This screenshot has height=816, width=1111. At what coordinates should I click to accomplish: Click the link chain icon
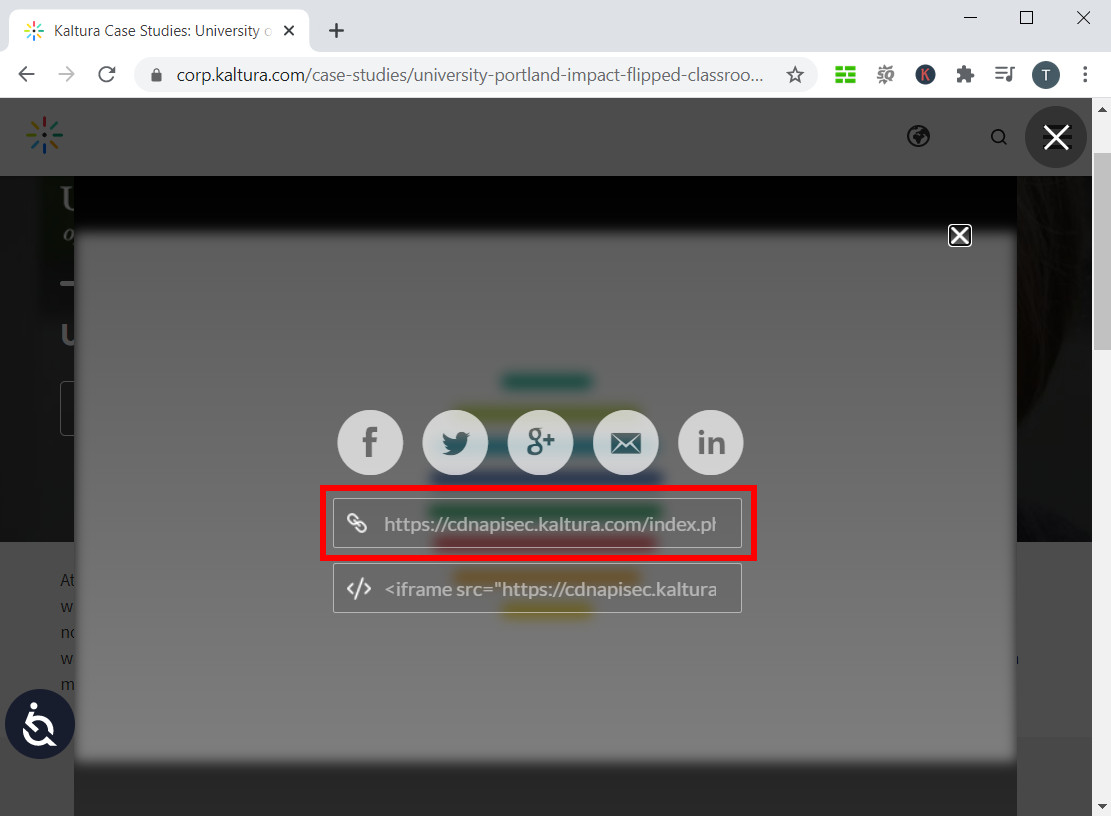click(357, 523)
